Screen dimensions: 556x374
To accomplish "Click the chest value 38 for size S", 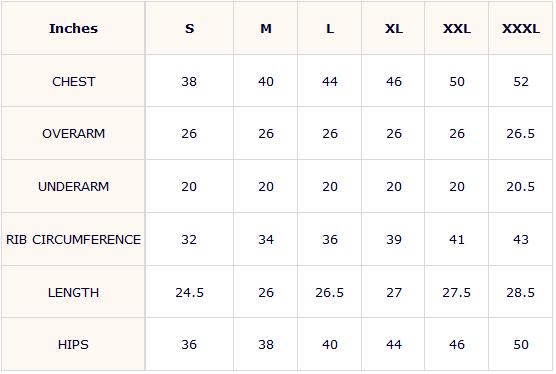I will click(189, 82).
